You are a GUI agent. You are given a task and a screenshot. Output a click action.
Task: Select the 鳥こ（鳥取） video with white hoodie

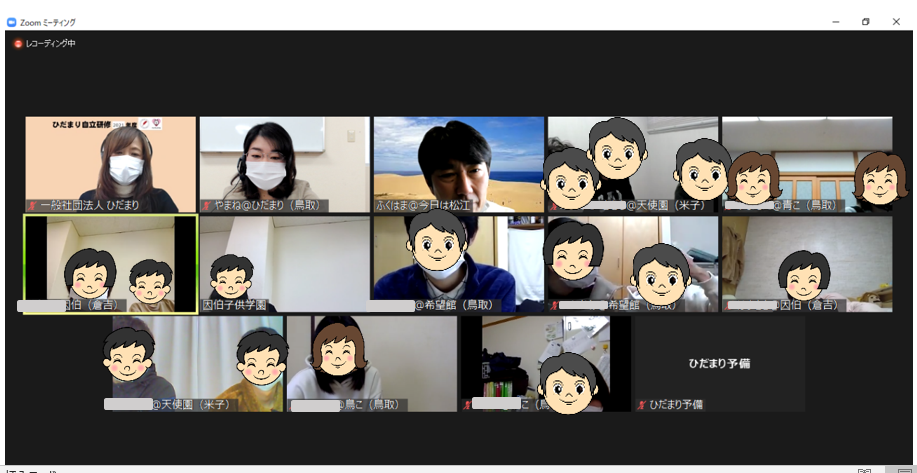tap(372, 364)
